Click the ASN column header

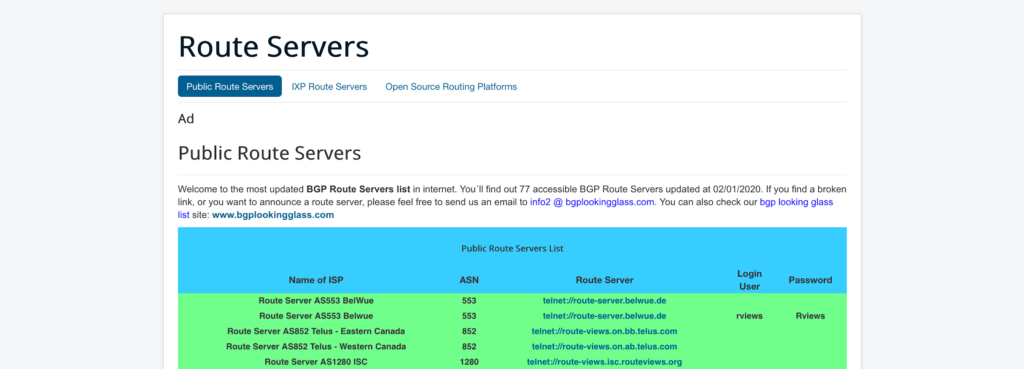pos(469,280)
